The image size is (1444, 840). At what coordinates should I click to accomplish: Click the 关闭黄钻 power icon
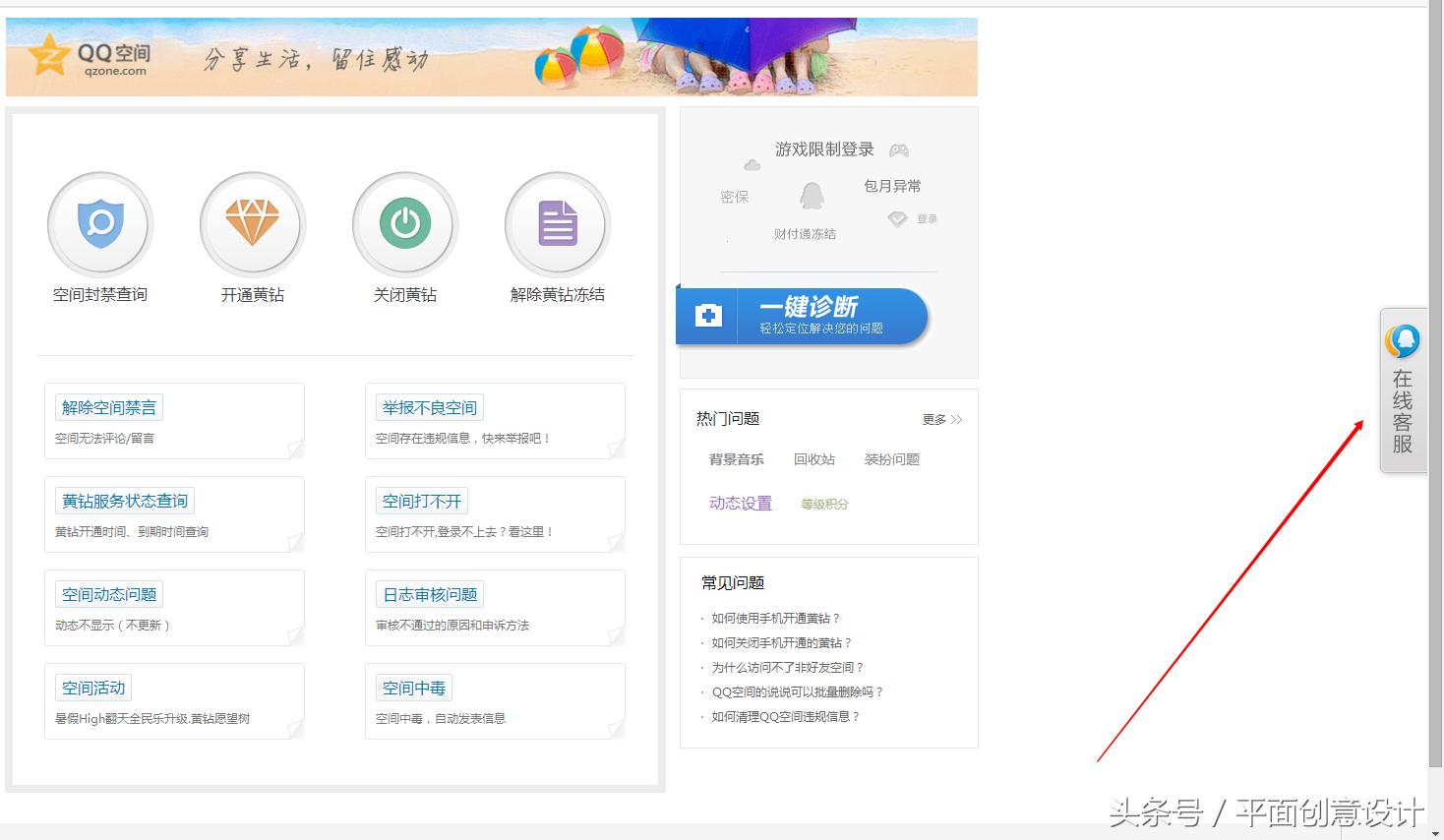404,223
